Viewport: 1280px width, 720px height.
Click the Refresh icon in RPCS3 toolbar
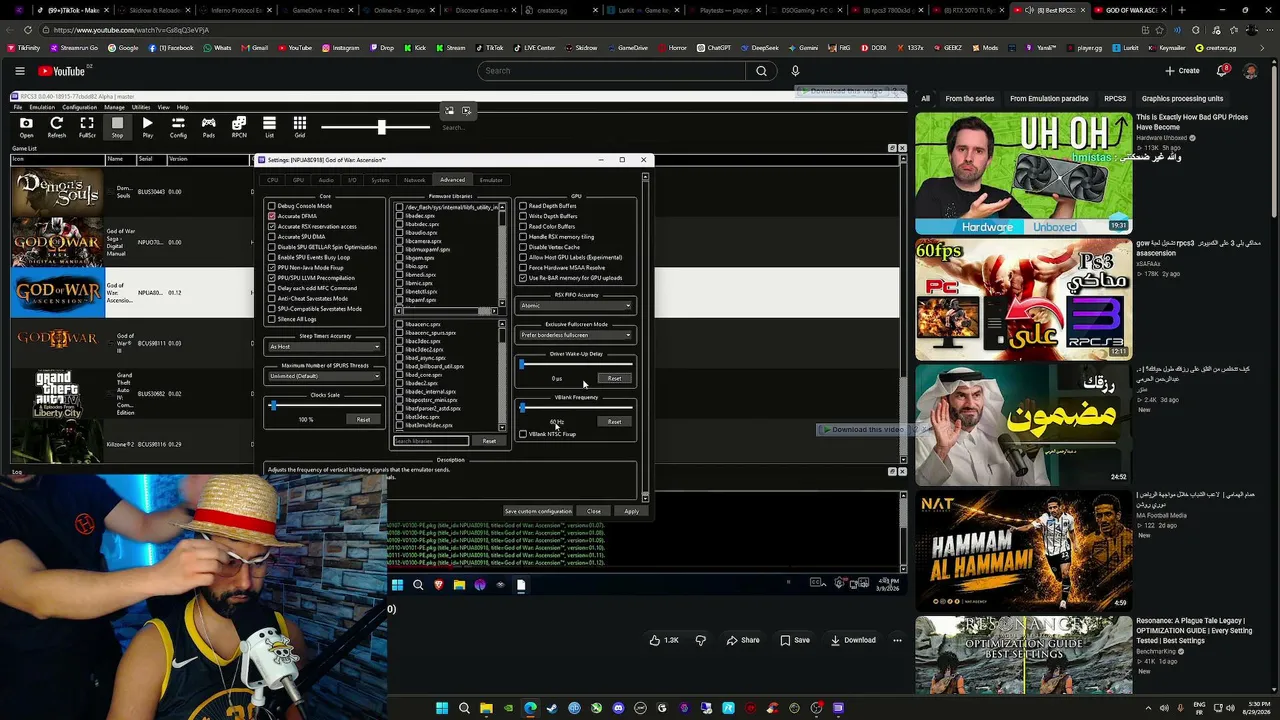click(x=57, y=127)
